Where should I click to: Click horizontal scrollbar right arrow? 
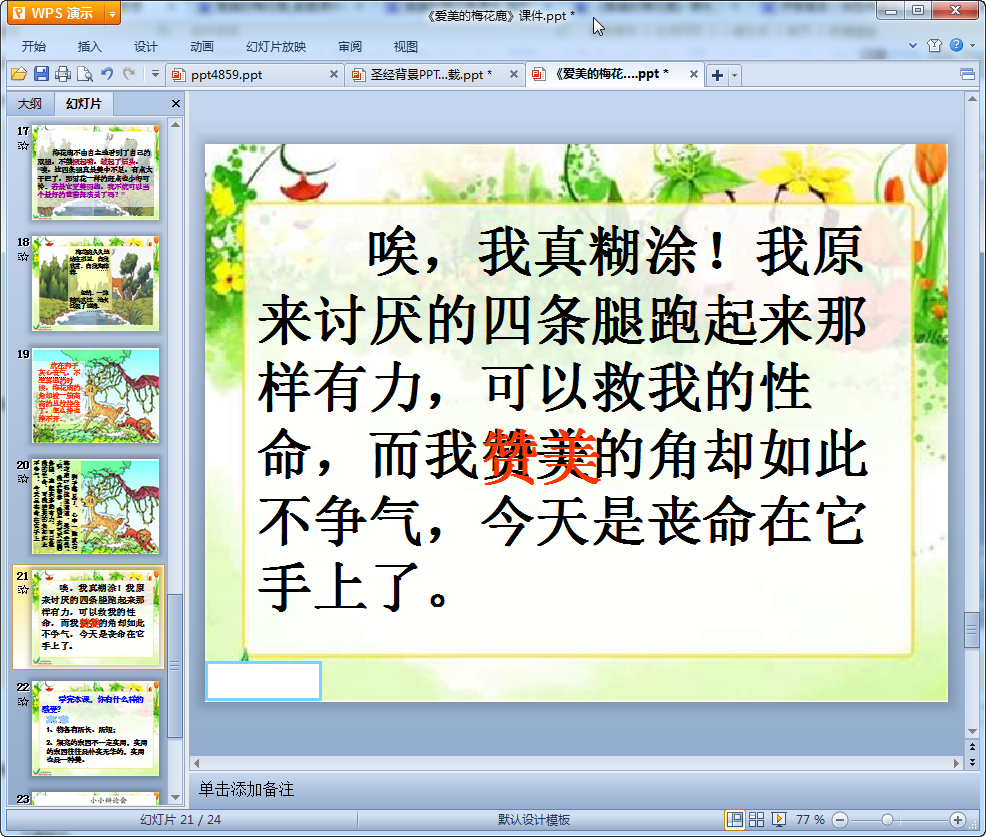coord(956,763)
